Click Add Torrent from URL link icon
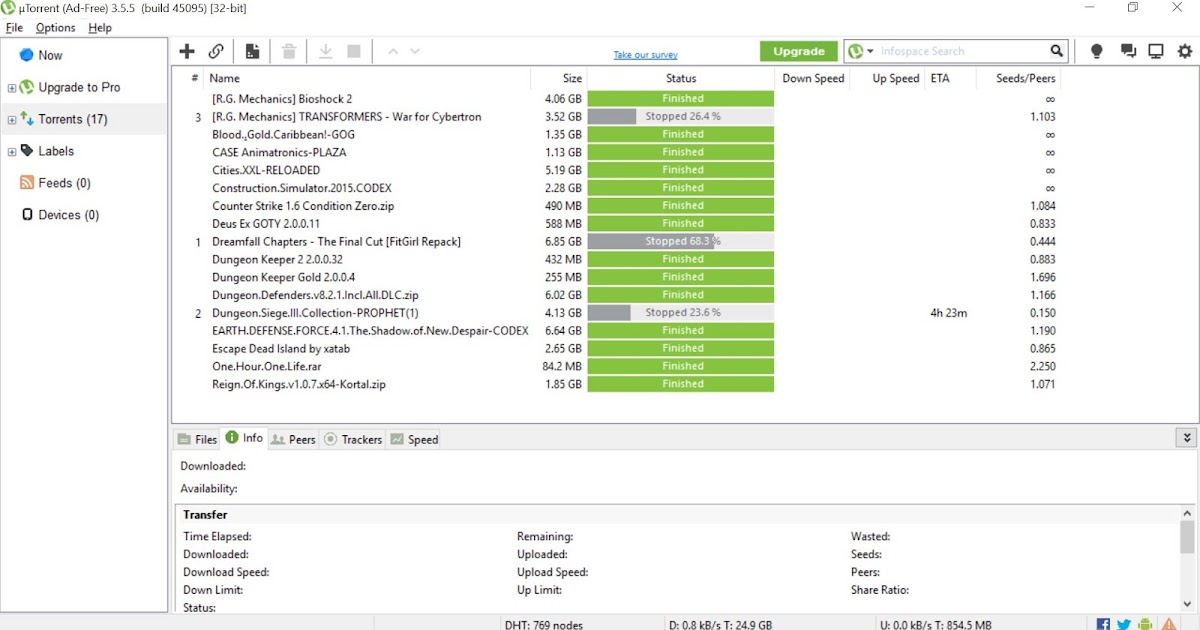 pos(216,51)
